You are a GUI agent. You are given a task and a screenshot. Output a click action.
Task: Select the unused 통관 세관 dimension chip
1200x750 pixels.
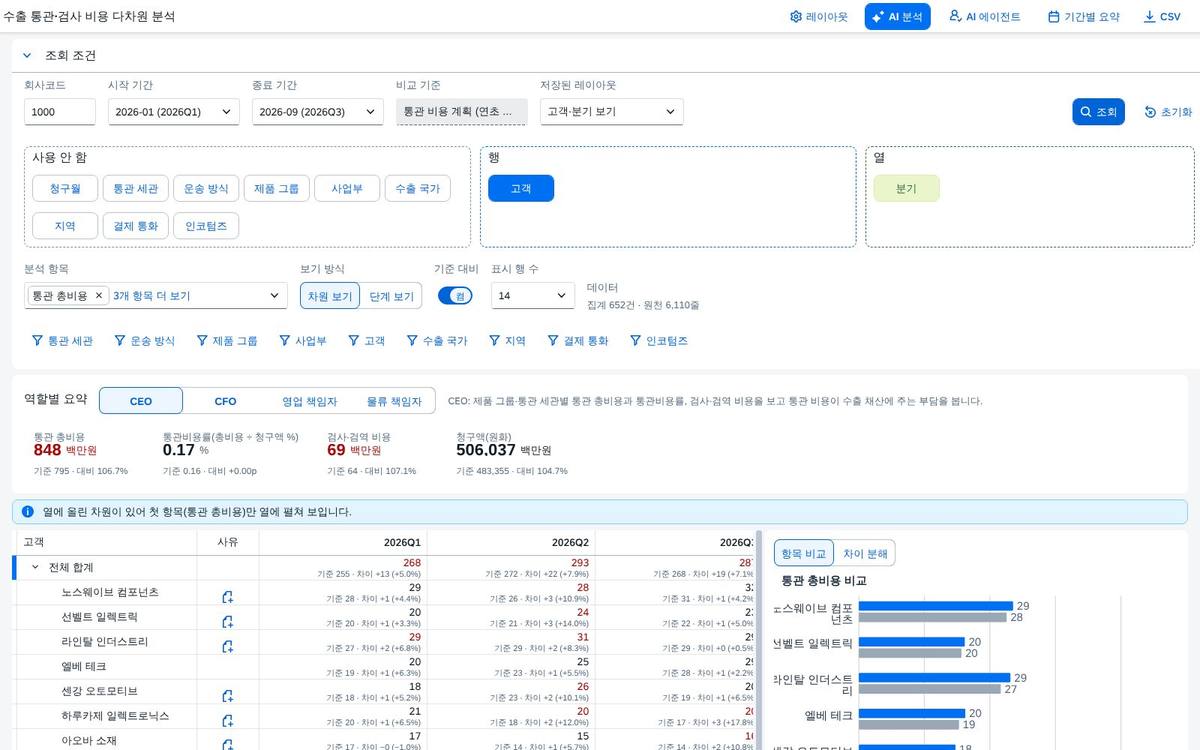coord(136,188)
